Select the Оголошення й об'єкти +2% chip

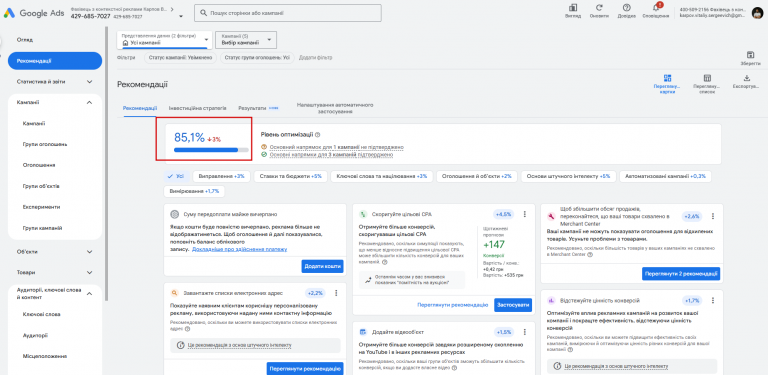tap(477, 176)
